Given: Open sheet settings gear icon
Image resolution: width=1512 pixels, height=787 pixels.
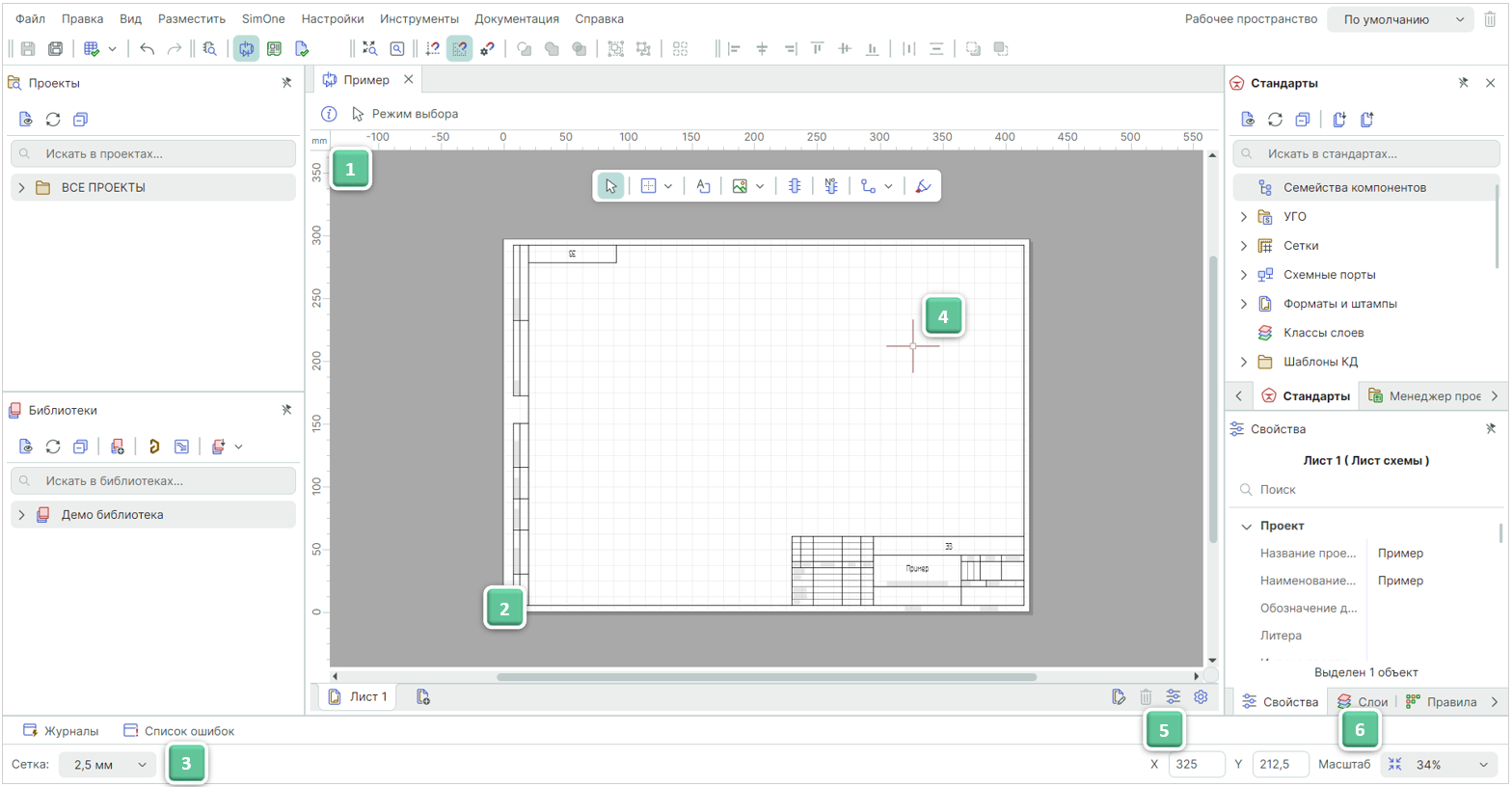Looking at the screenshot, I should coord(1201,697).
